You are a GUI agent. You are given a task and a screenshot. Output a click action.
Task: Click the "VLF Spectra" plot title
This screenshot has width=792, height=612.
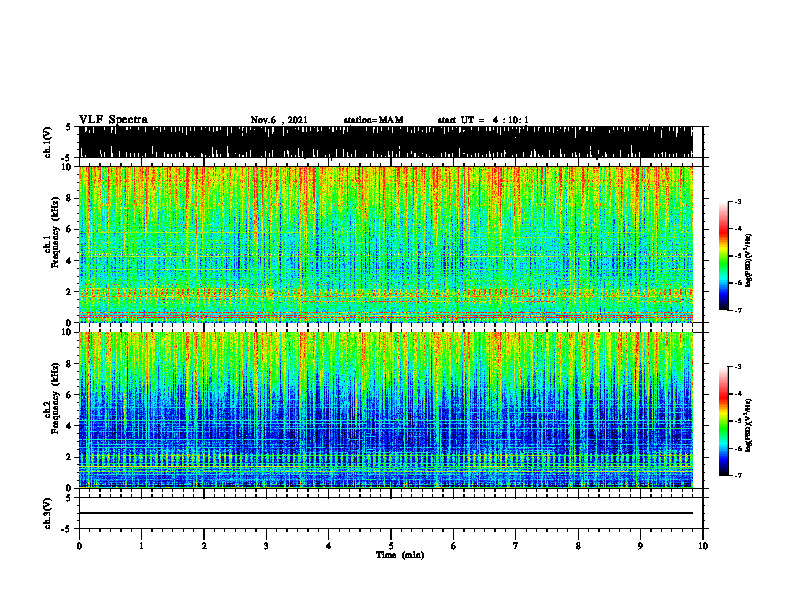[113, 120]
